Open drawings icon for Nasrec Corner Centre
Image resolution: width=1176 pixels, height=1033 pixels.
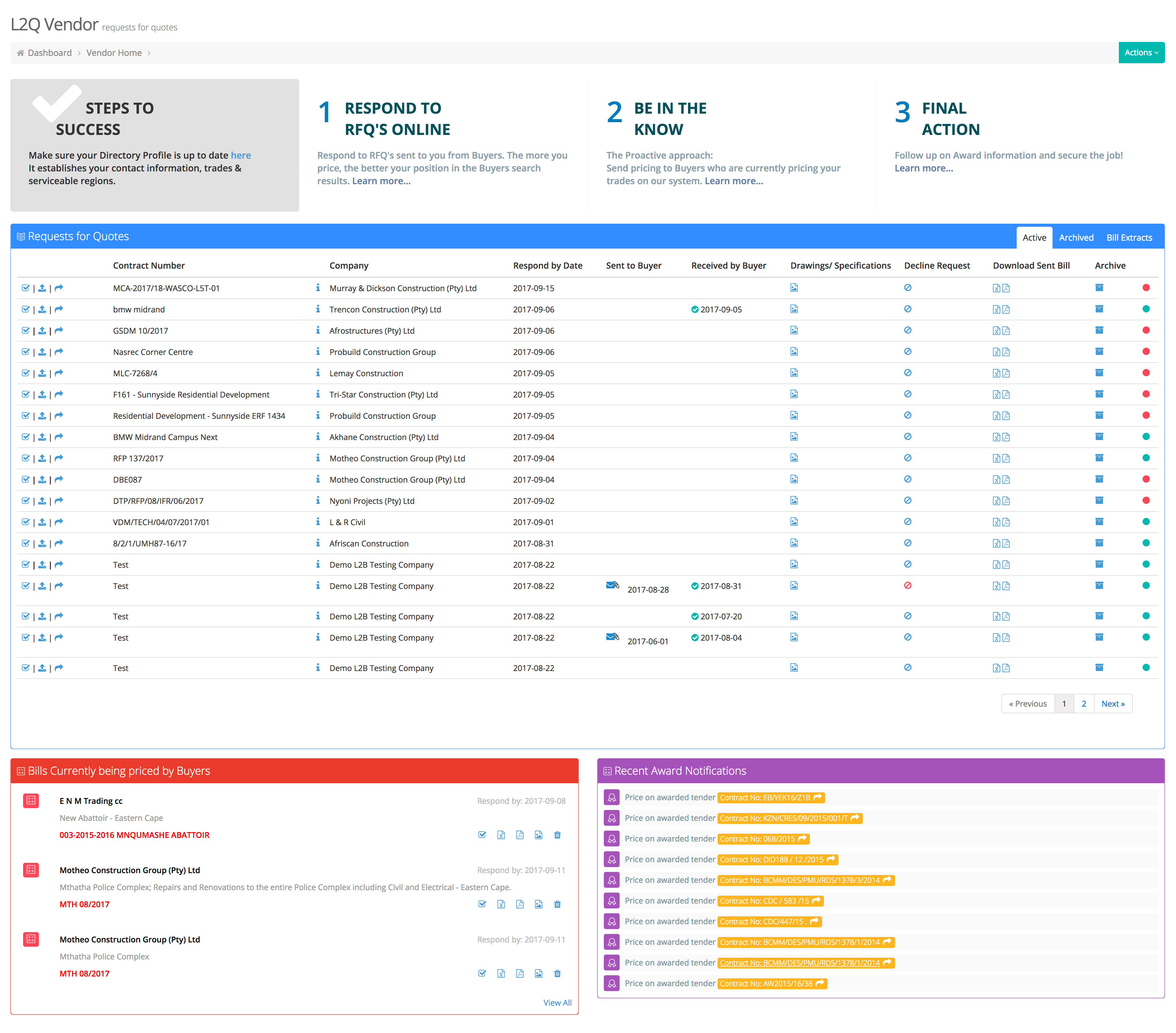coord(794,351)
